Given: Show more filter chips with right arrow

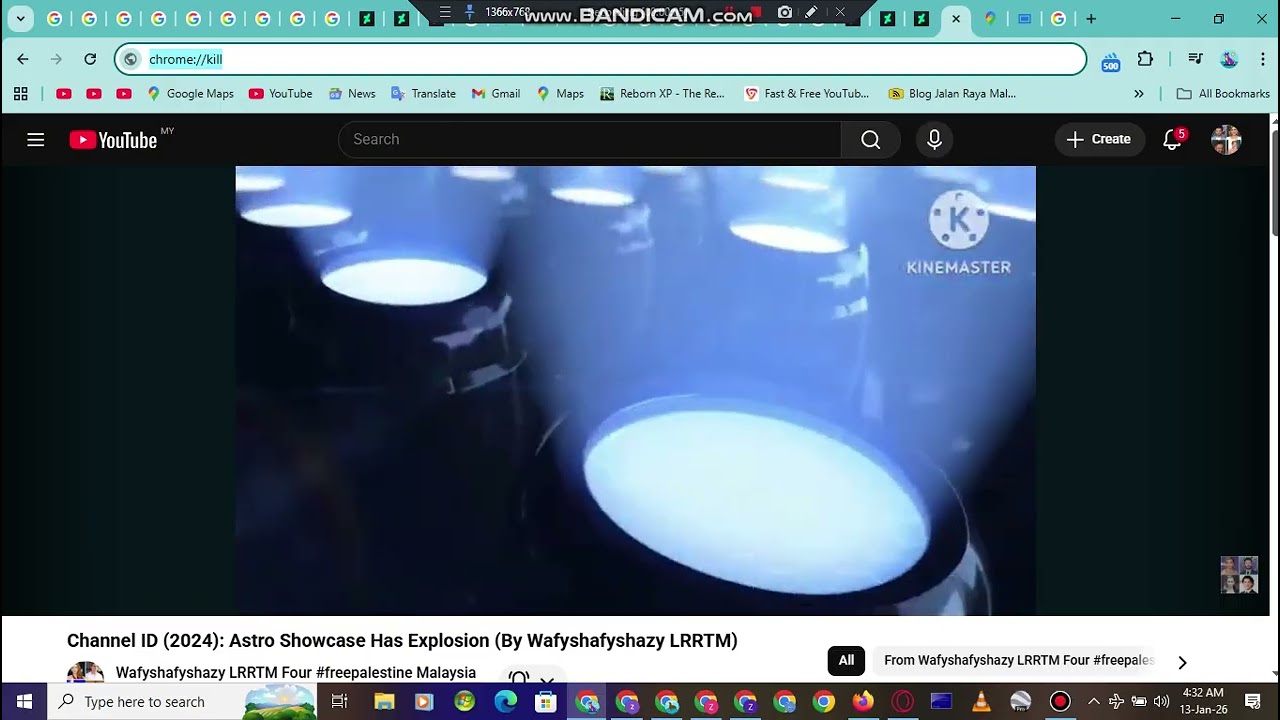Looking at the screenshot, I should (x=1182, y=662).
